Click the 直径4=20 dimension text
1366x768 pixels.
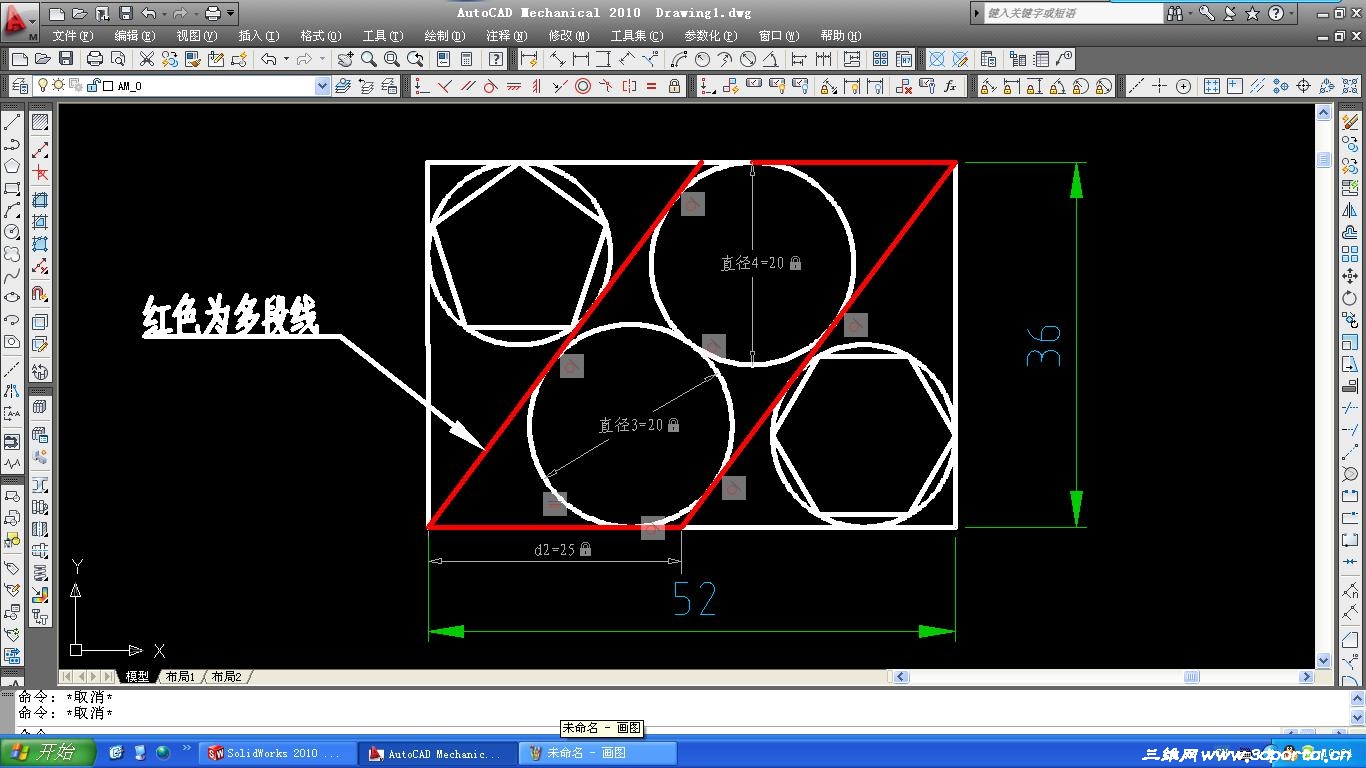tap(752, 263)
